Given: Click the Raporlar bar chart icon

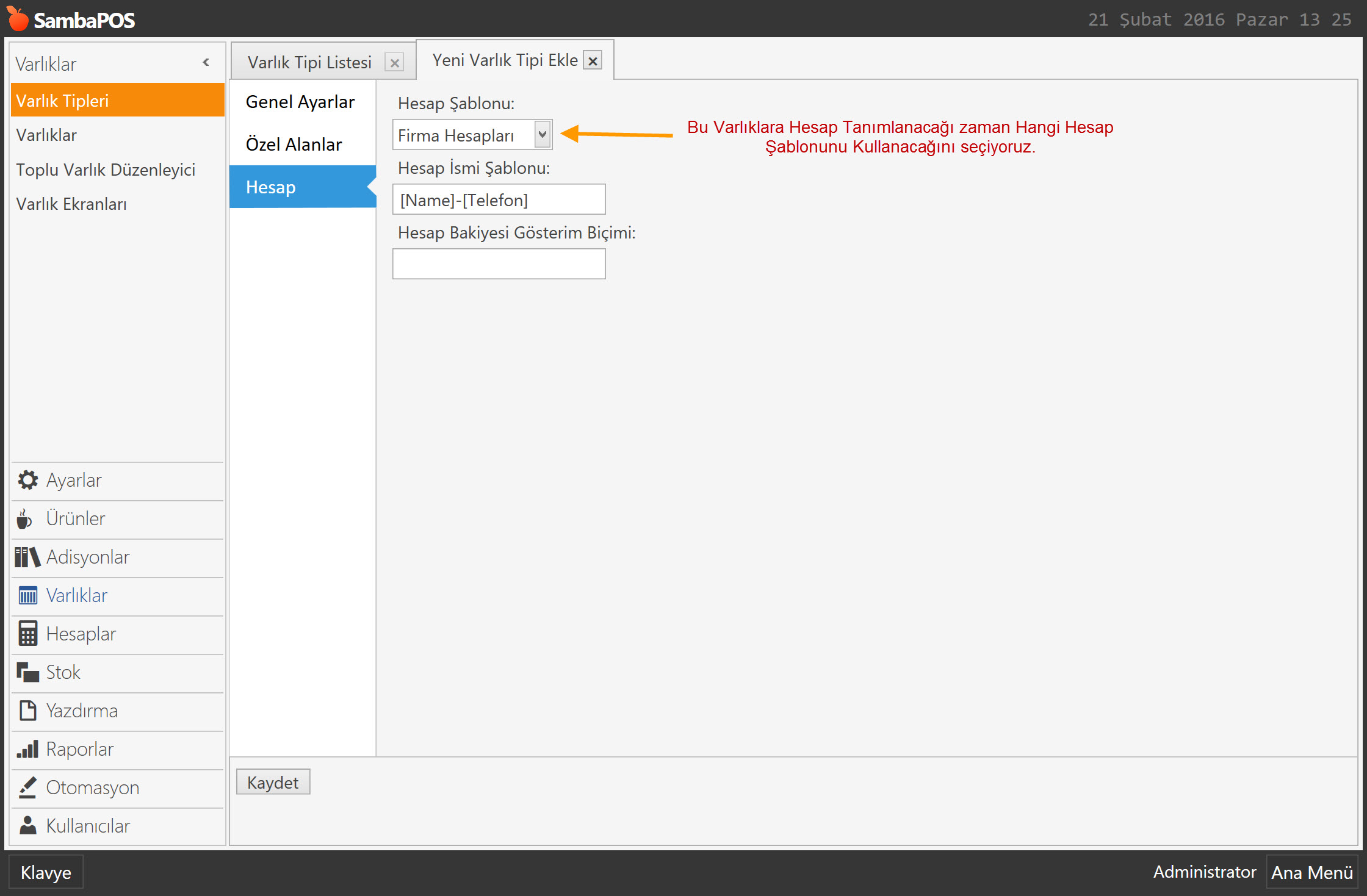Looking at the screenshot, I should tap(27, 749).
